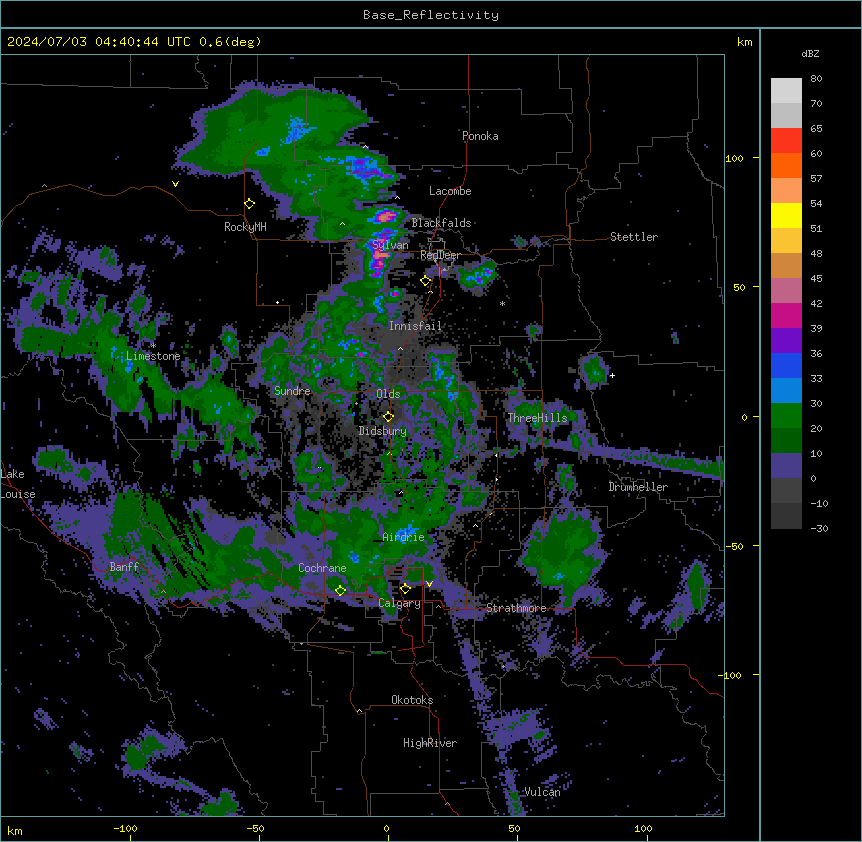Click the yellow marker below Cochrane
Screen dimensions: 862x842
(x=340, y=590)
